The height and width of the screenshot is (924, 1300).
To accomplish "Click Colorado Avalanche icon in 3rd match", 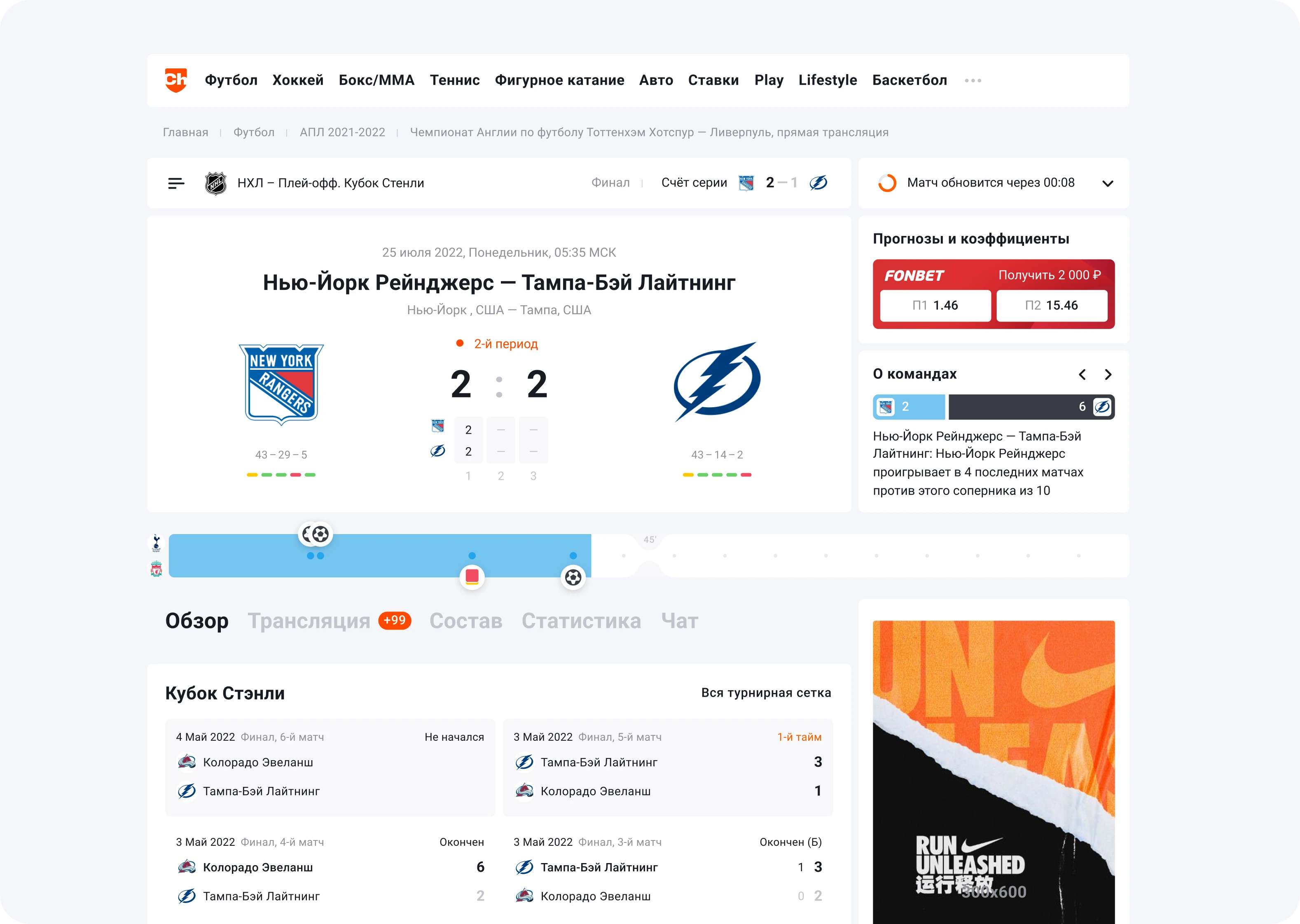I will point(524,896).
